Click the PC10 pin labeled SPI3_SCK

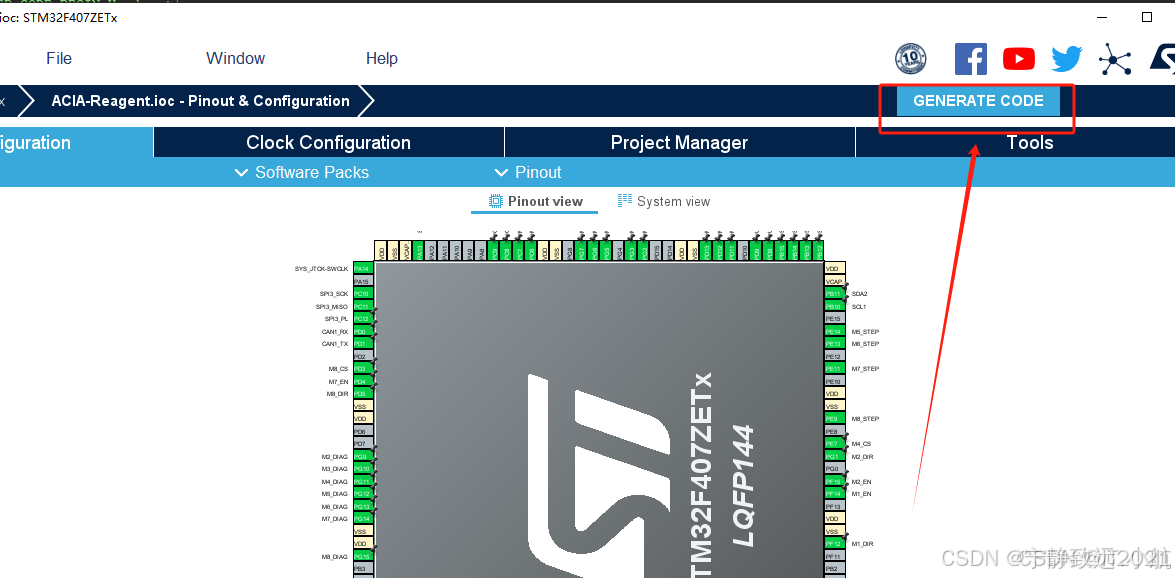click(363, 294)
